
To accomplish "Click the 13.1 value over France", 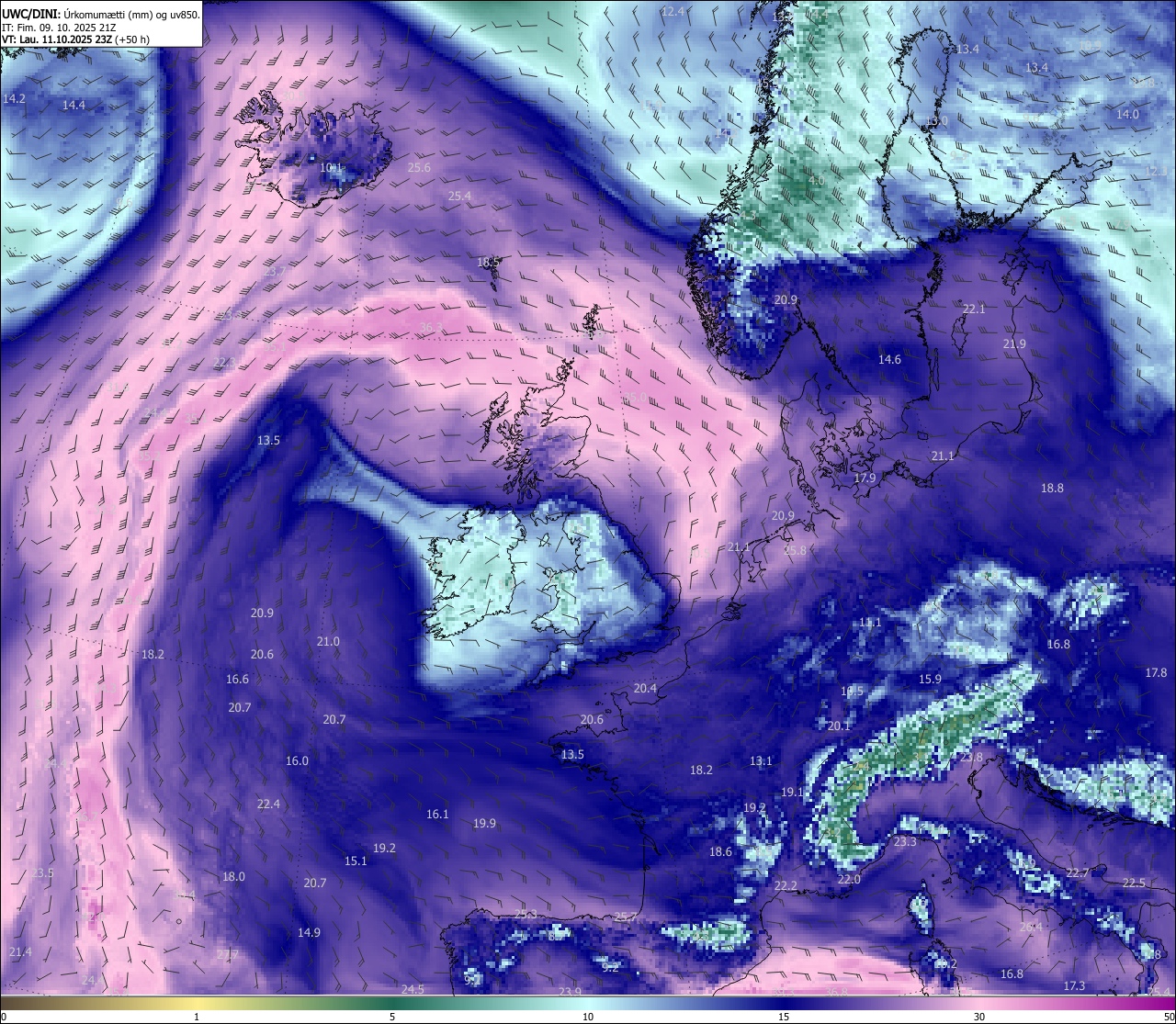I will [x=761, y=761].
